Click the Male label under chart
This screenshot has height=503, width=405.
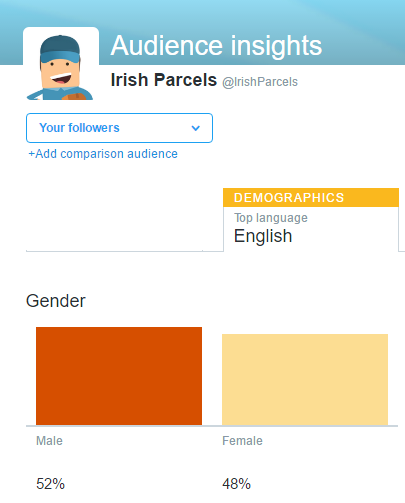[49, 441]
